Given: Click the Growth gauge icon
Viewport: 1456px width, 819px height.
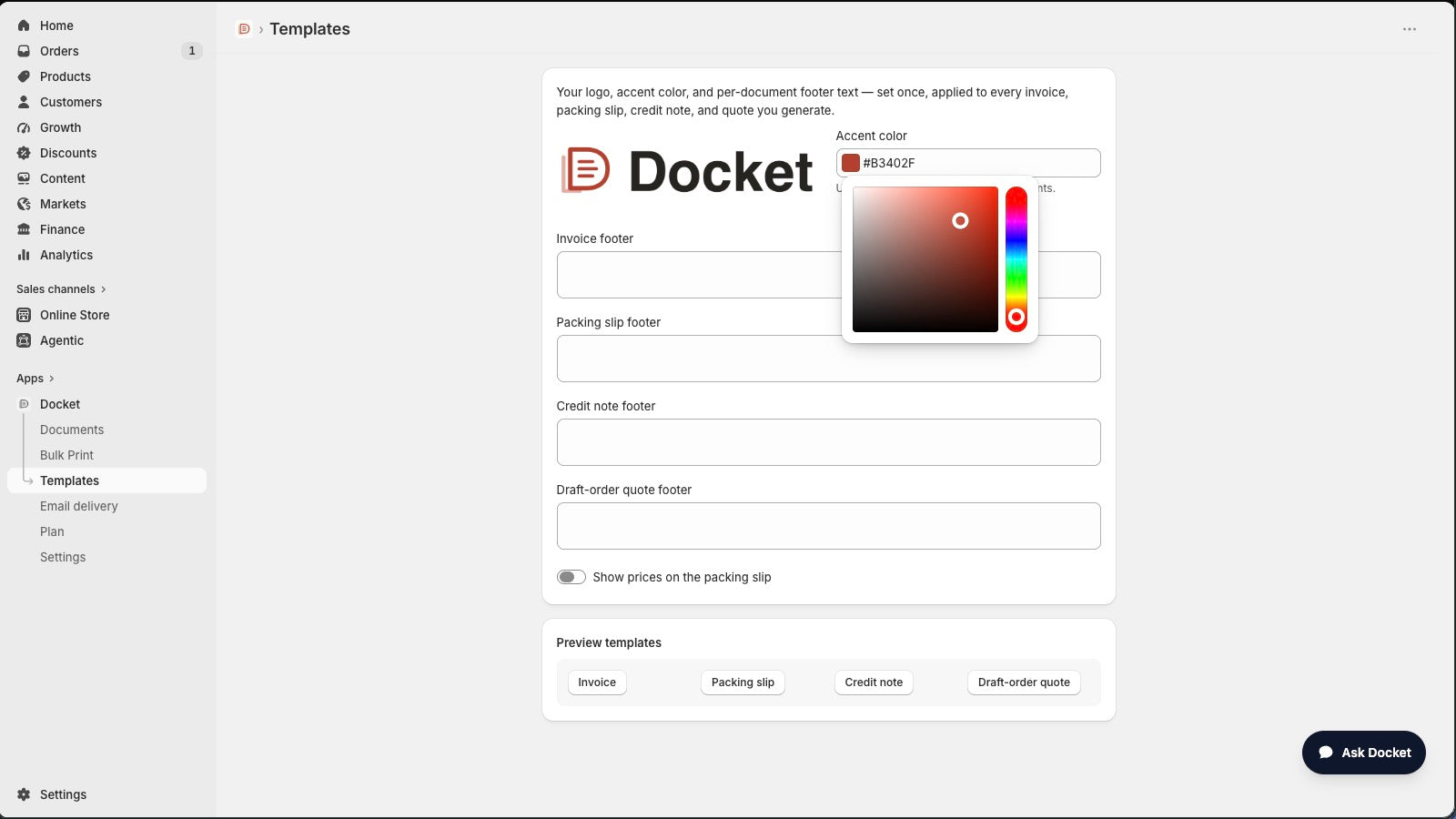Looking at the screenshot, I should click(x=24, y=127).
